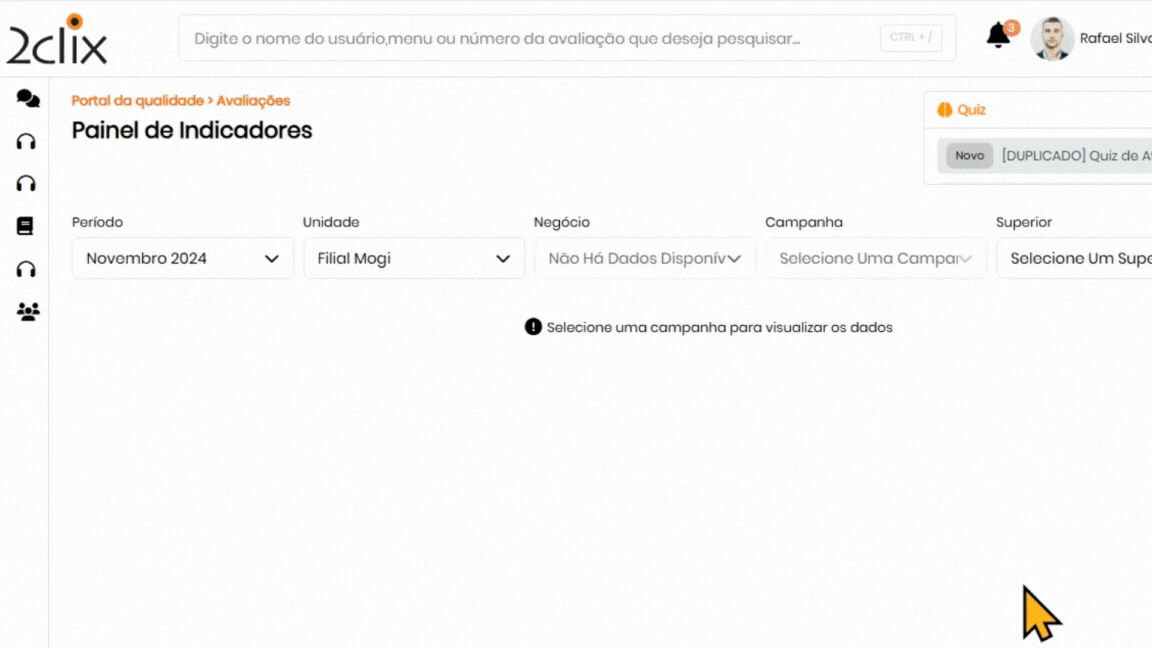Click the 2clix logo
This screenshot has width=1152, height=648.
point(57,40)
